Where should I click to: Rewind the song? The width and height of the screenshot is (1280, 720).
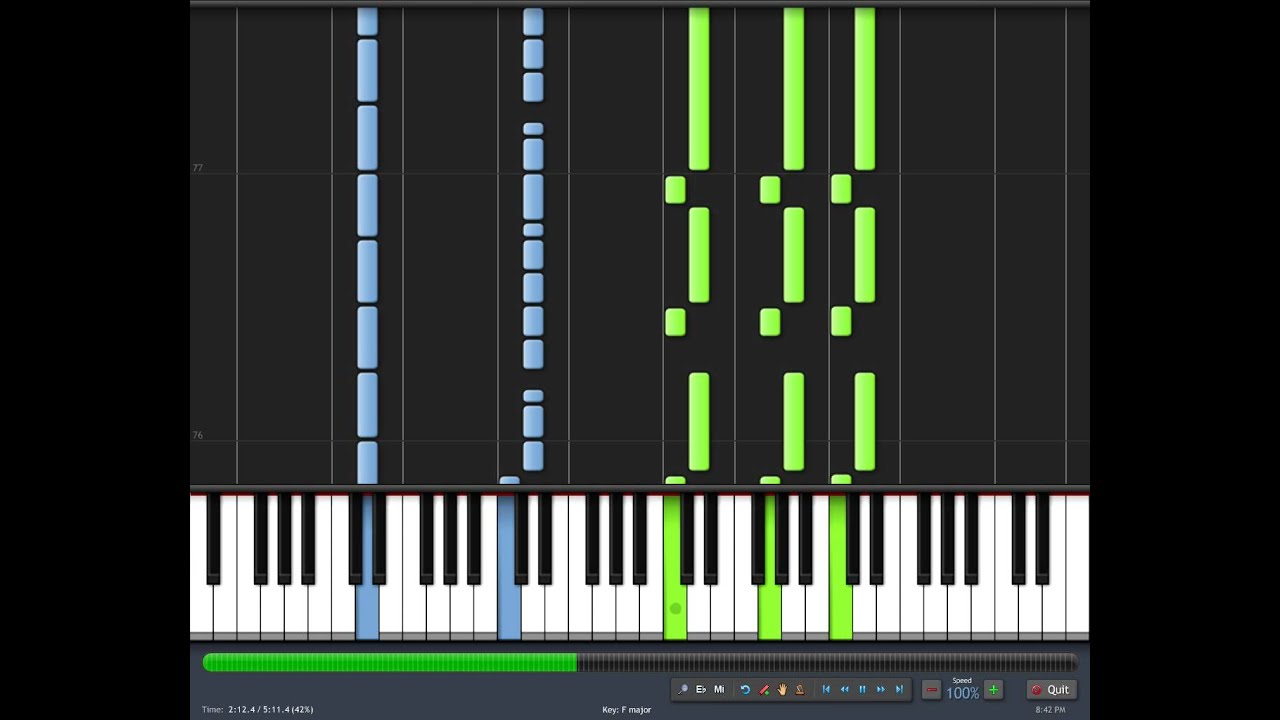[844, 689]
